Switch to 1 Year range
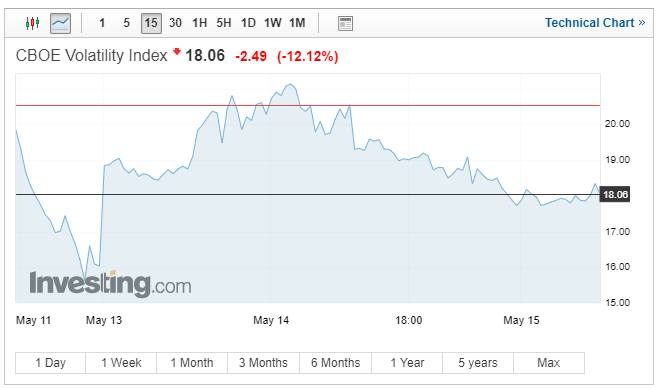 (x=407, y=363)
